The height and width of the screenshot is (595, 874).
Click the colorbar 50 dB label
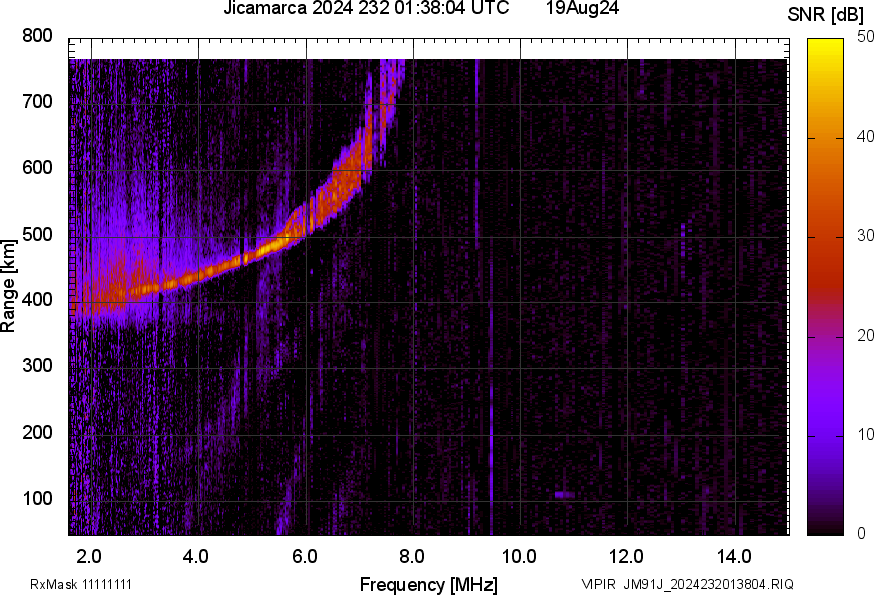pyautogui.click(x=865, y=36)
